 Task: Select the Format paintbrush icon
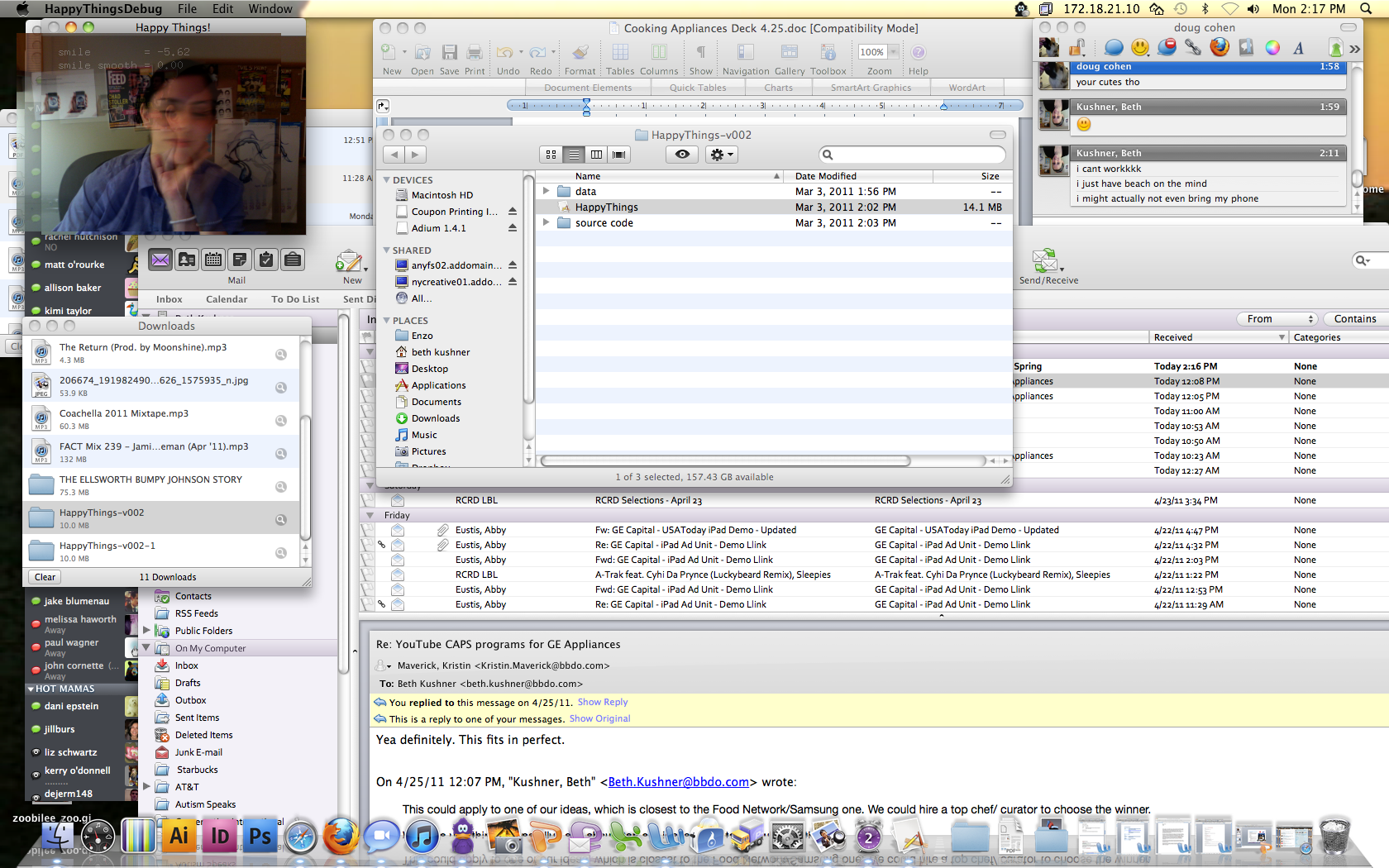pyautogui.click(x=580, y=52)
